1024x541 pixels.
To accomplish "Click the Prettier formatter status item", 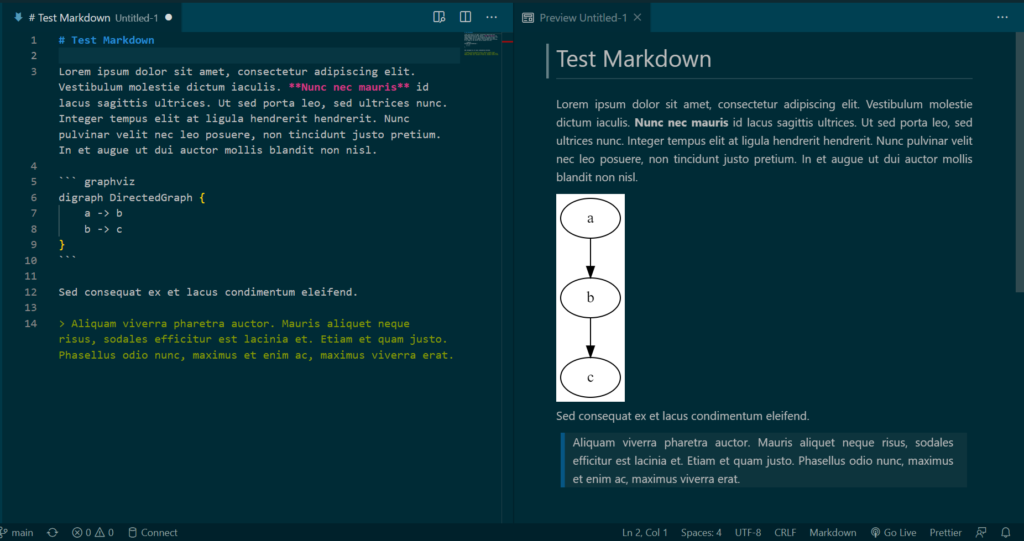I will 946,532.
